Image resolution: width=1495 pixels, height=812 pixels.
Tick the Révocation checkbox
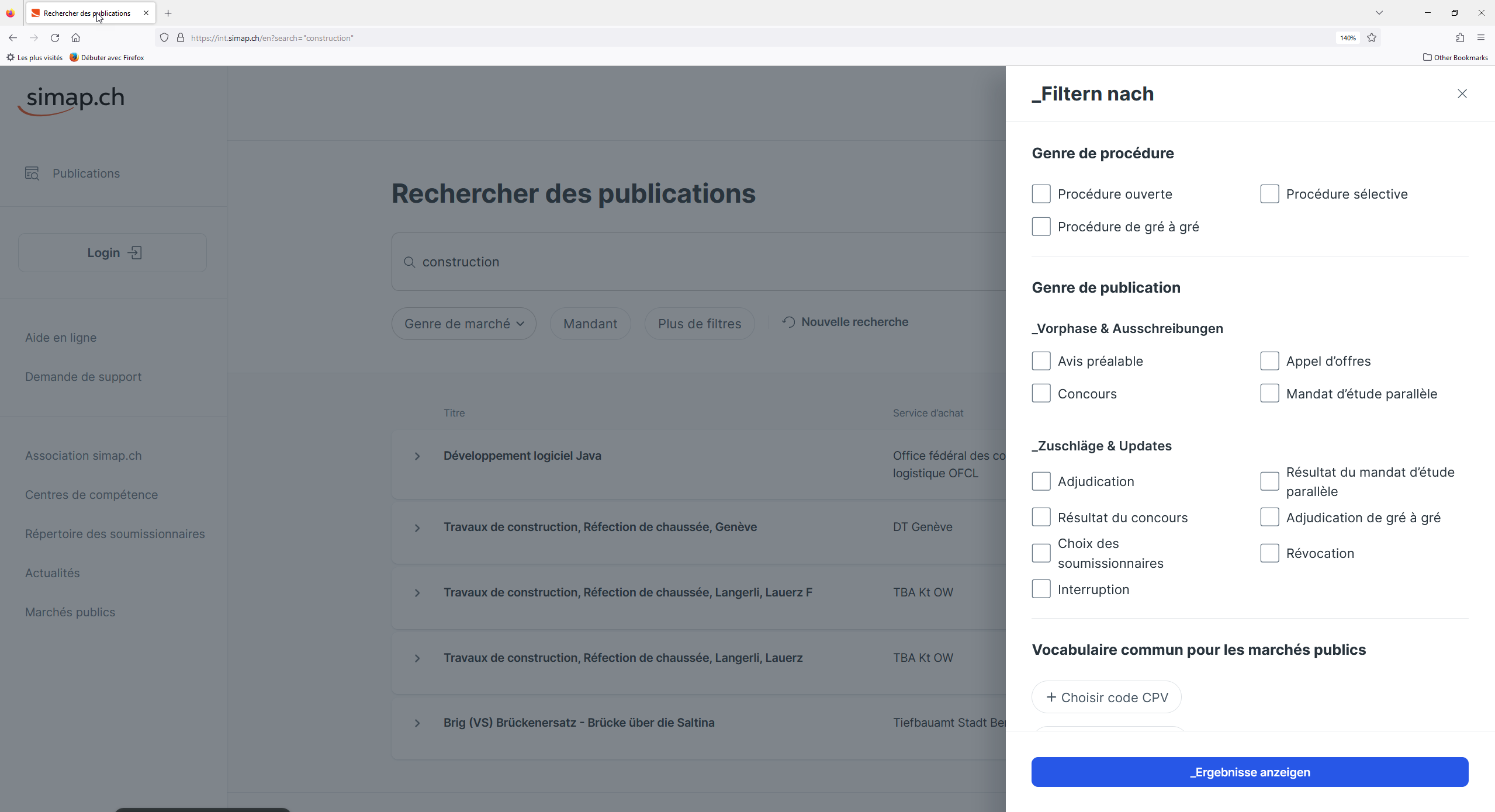1269,553
